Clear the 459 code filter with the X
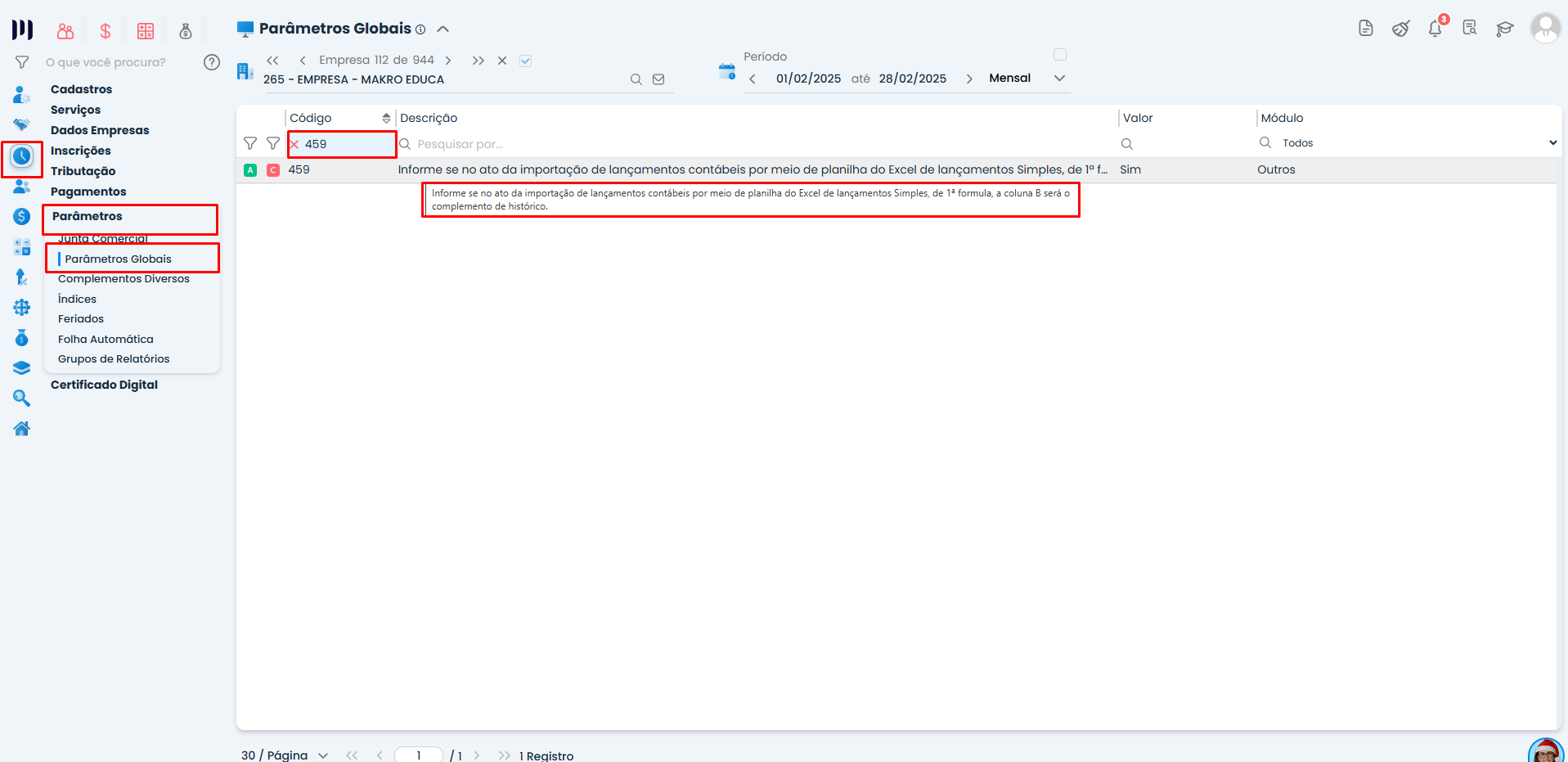The height and width of the screenshot is (762, 1568). coord(294,144)
